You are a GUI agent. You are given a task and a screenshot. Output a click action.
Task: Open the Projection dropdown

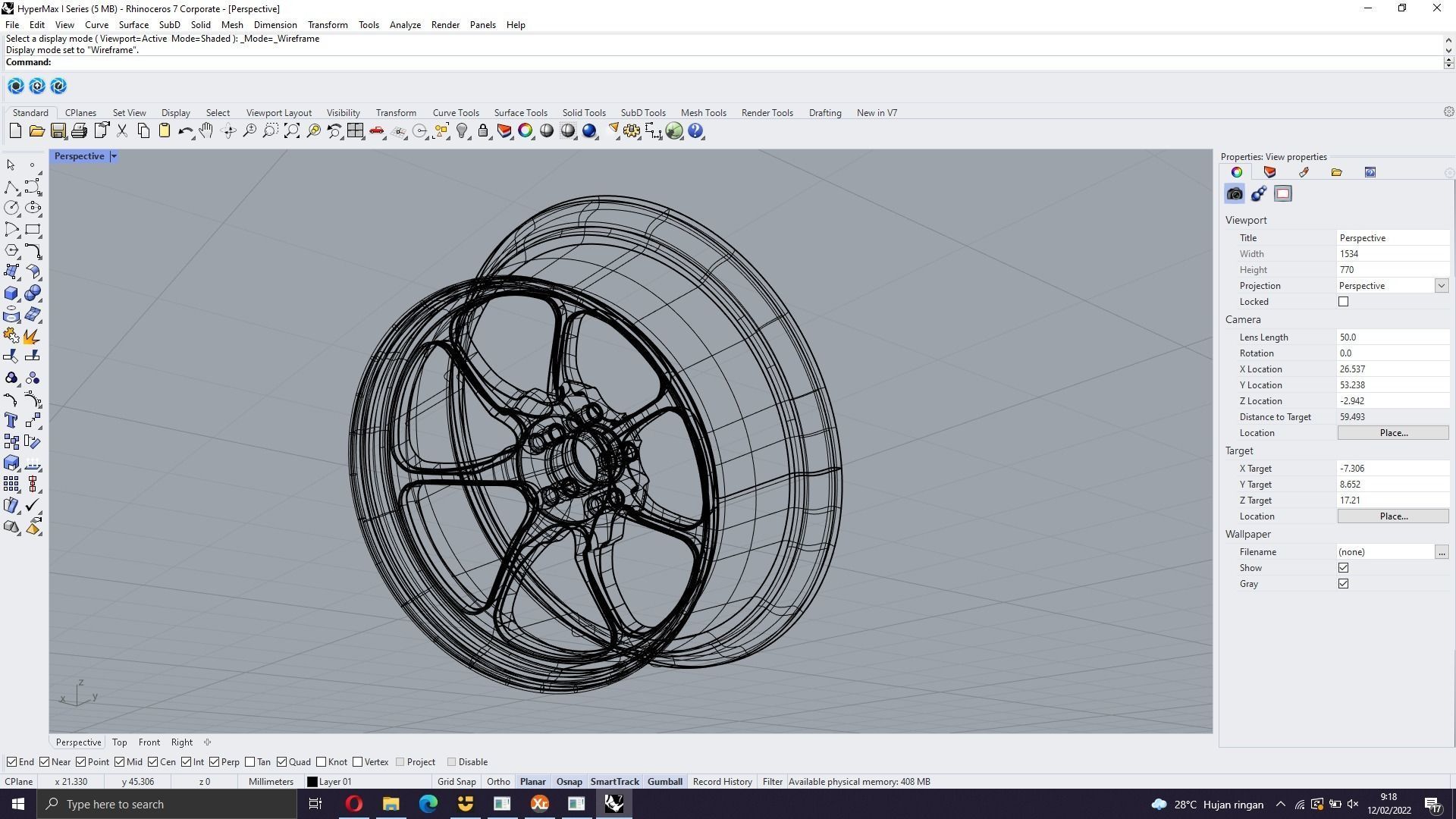[x=1441, y=286]
